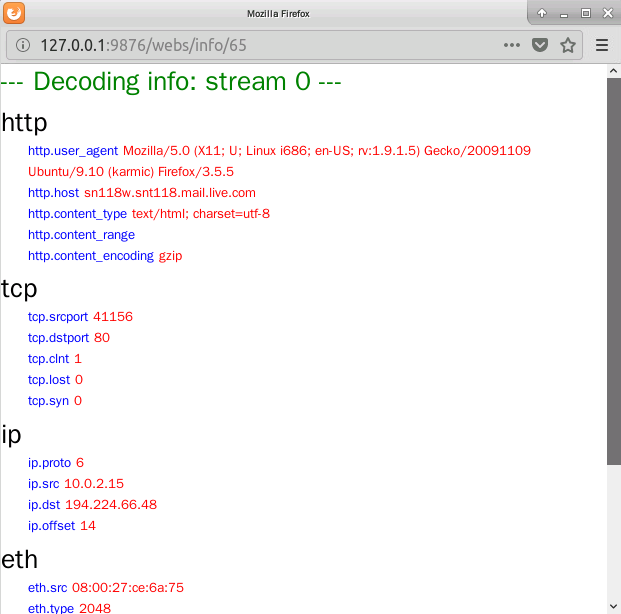Close the Firefox window

click(608, 13)
